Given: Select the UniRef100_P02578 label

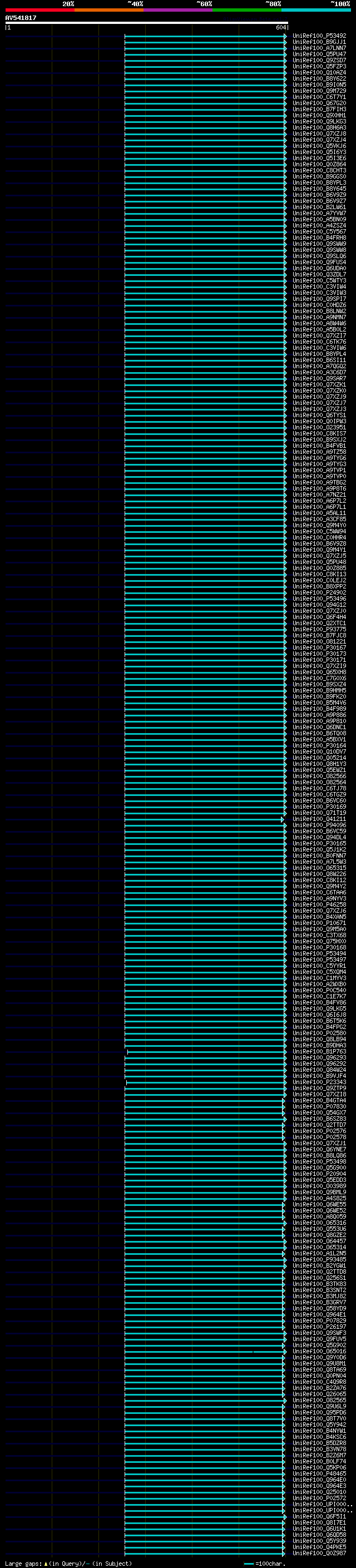Looking at the screenshot, I should [x=319, y=1137].
